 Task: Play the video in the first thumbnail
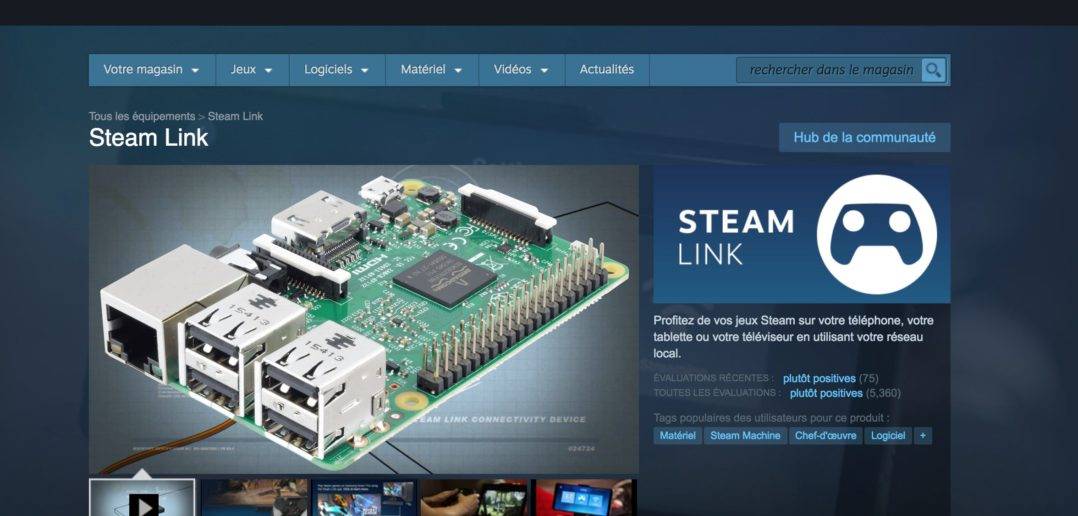click(142, 501)
